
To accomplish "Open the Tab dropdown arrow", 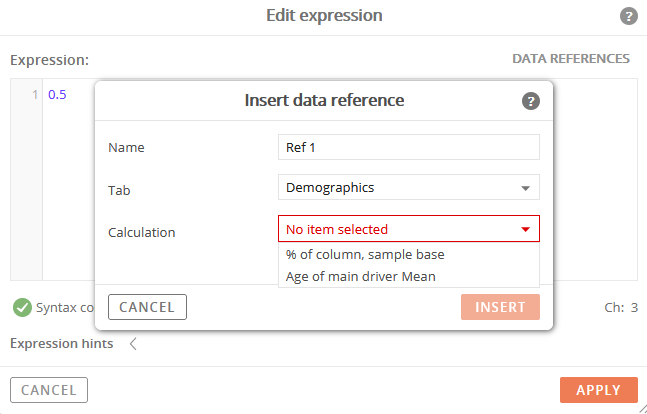I will click(x=525, y=188).
